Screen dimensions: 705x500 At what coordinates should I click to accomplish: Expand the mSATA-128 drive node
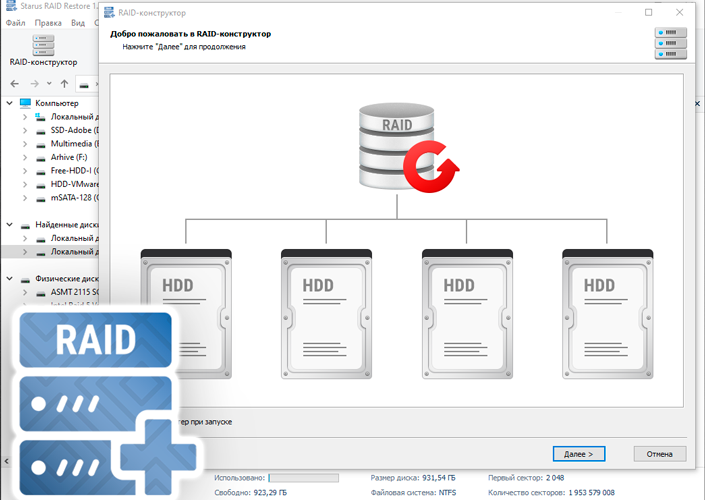[x=25, y=198]
